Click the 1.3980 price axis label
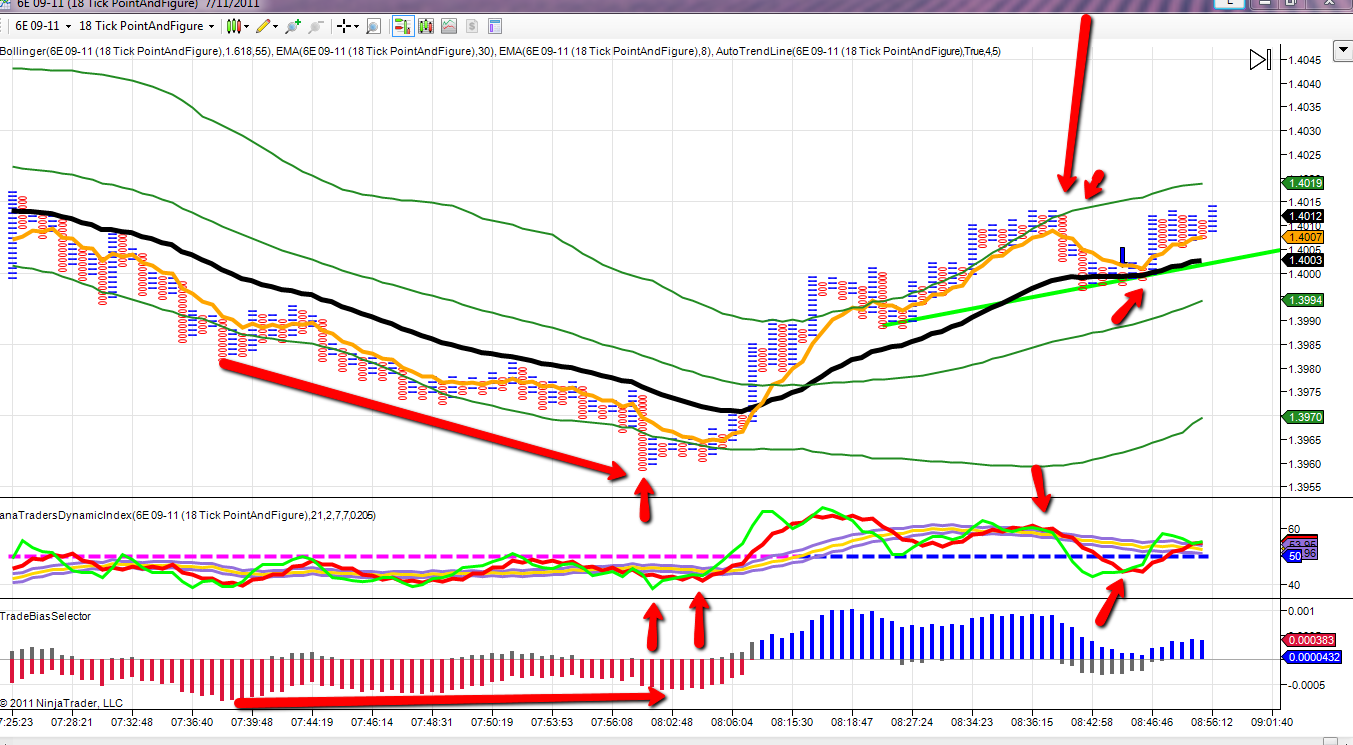The width and height of the screenshot is (1353, 745). click(x=1305, y=369)
